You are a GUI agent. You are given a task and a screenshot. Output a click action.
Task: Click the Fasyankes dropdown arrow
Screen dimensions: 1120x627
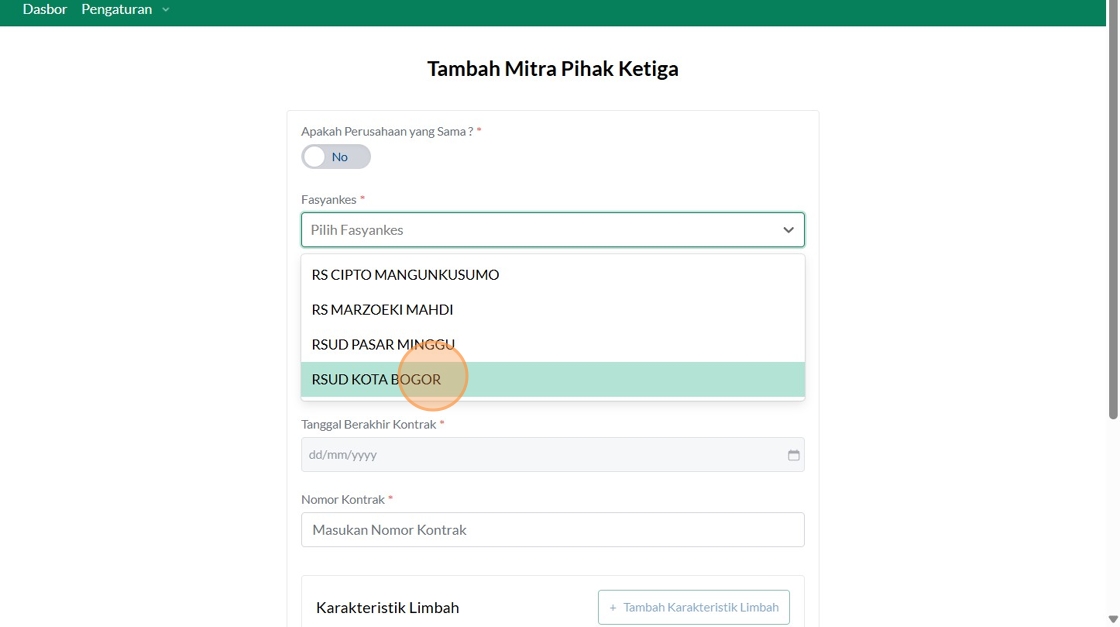pos(788,230)
